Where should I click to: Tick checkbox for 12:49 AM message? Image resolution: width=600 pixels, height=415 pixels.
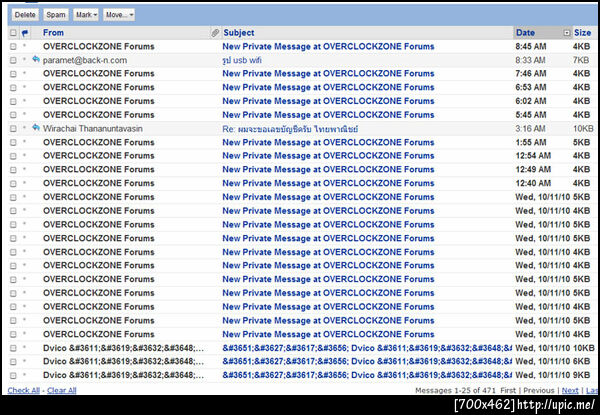point(13,170)
